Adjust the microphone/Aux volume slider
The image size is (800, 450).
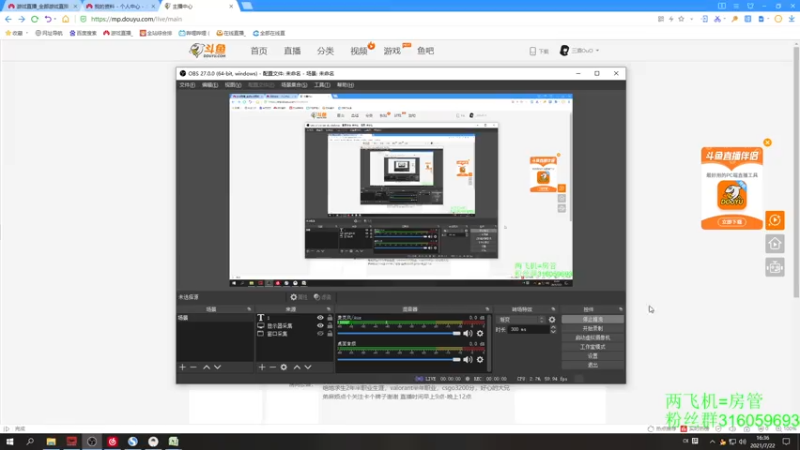(x=398, y=333)
